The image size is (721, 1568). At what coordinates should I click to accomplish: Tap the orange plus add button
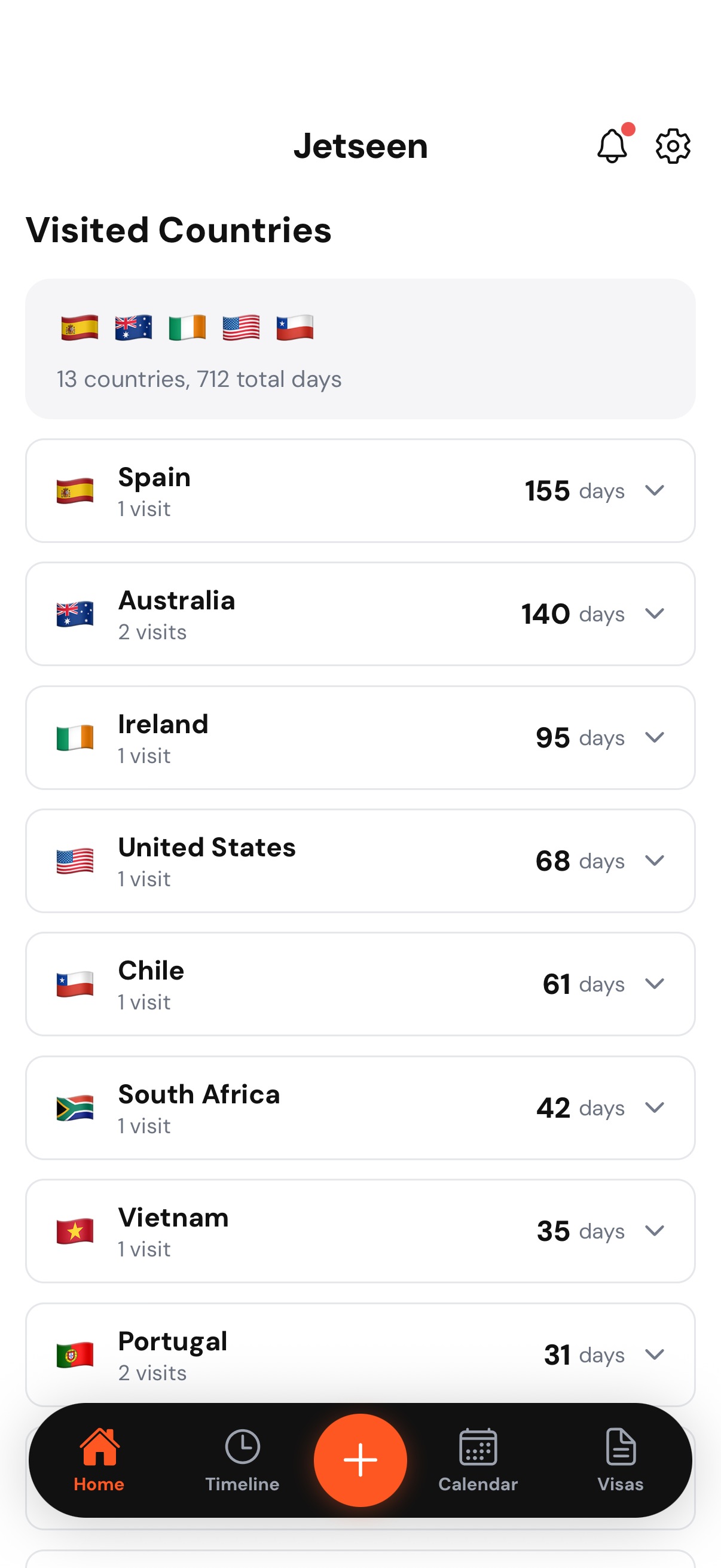pyautogui.click(x=360, y=1459)
